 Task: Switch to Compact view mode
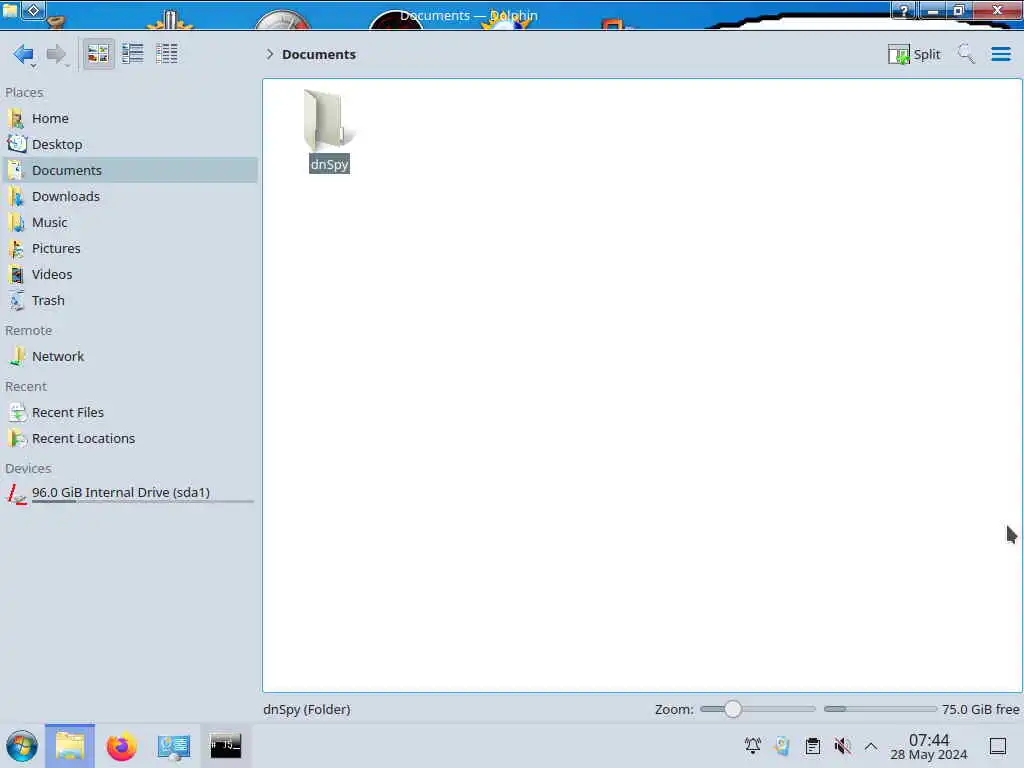[133, 54]
